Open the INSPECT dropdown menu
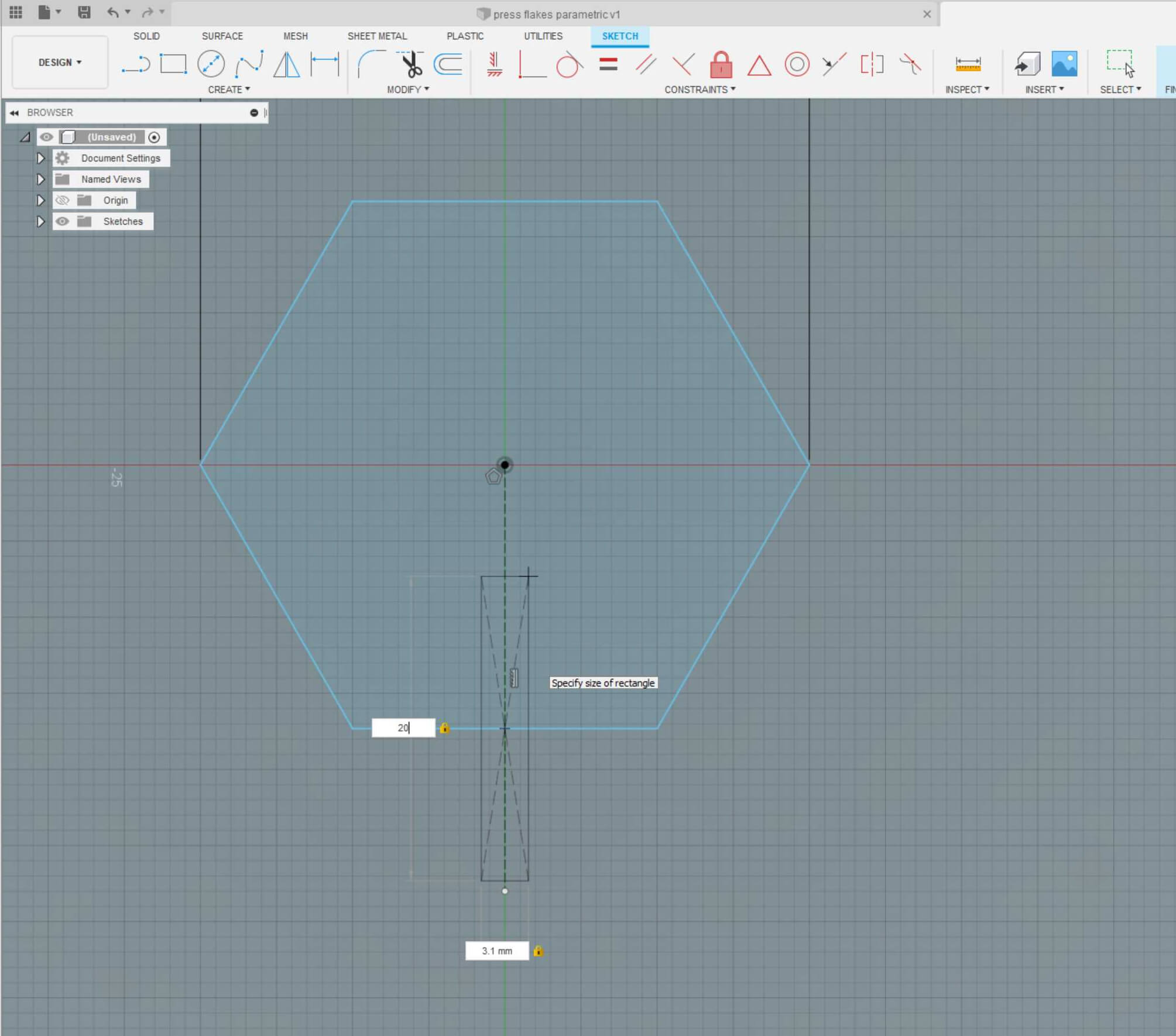The height and width of the screenshot is (1036, 1176). [x=967, y=90]
